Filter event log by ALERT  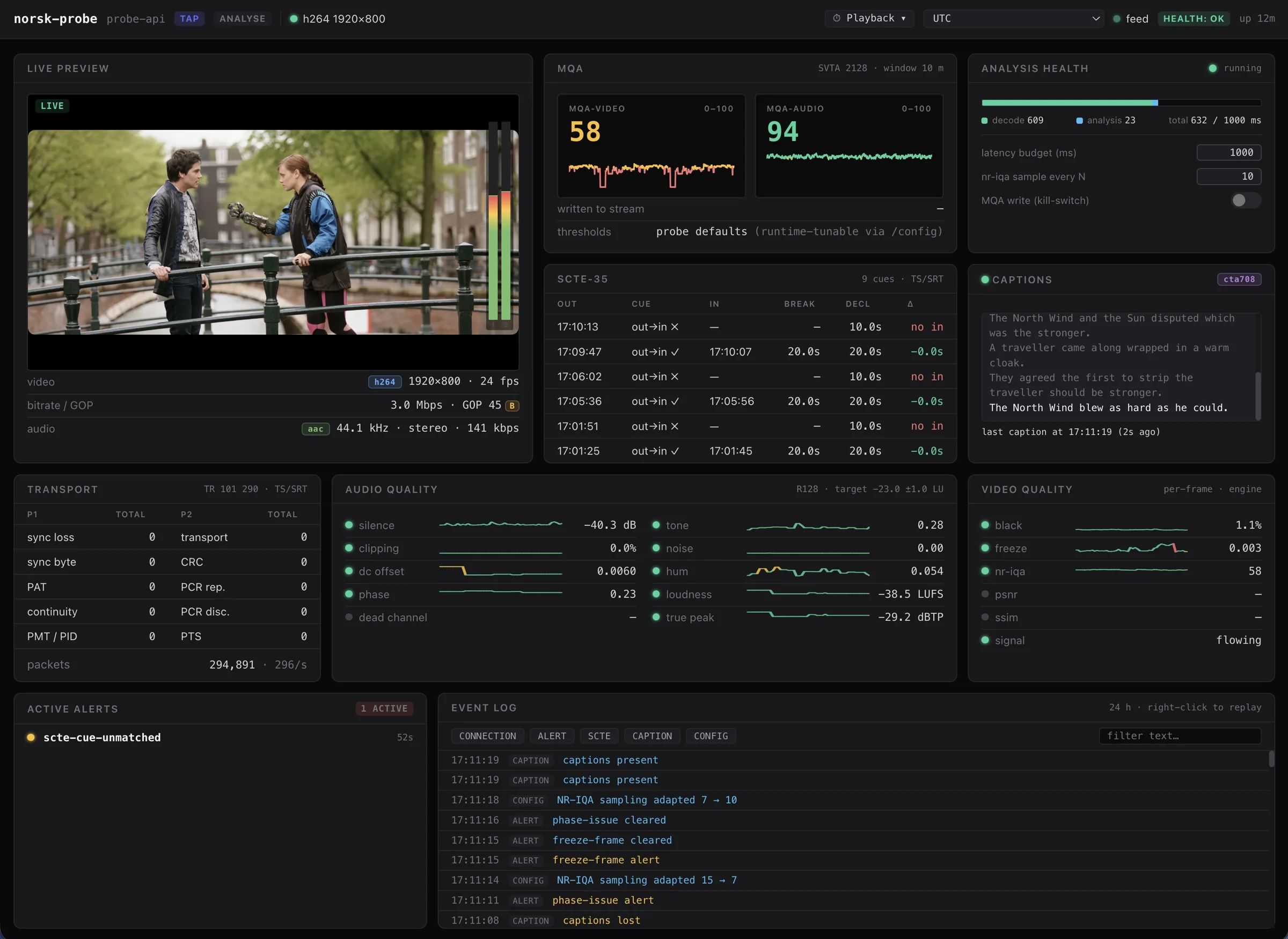coord(552,736)
